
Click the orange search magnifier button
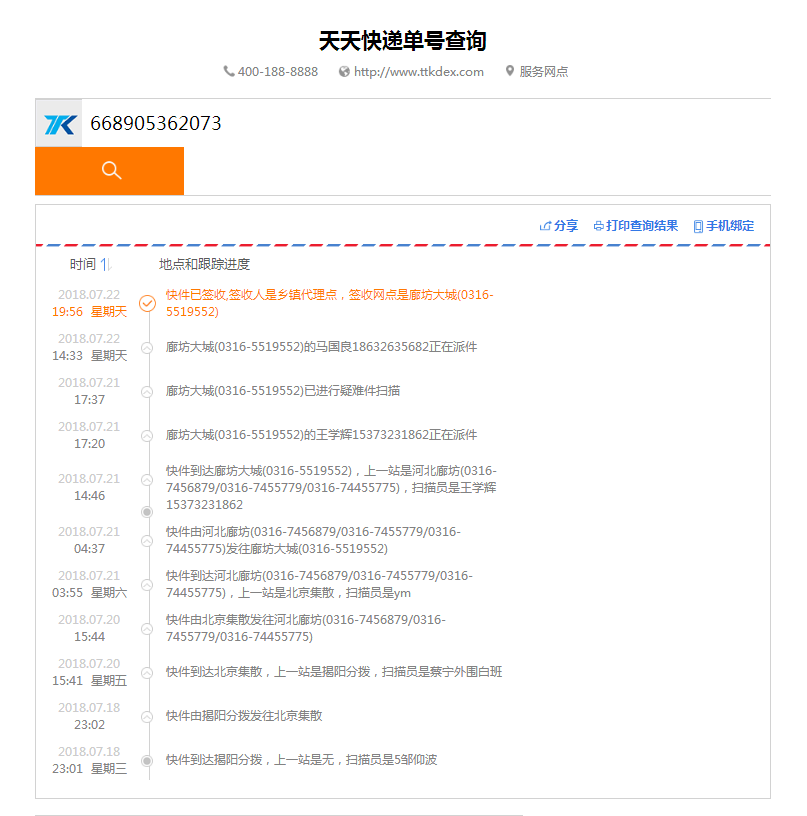[109, 171]
